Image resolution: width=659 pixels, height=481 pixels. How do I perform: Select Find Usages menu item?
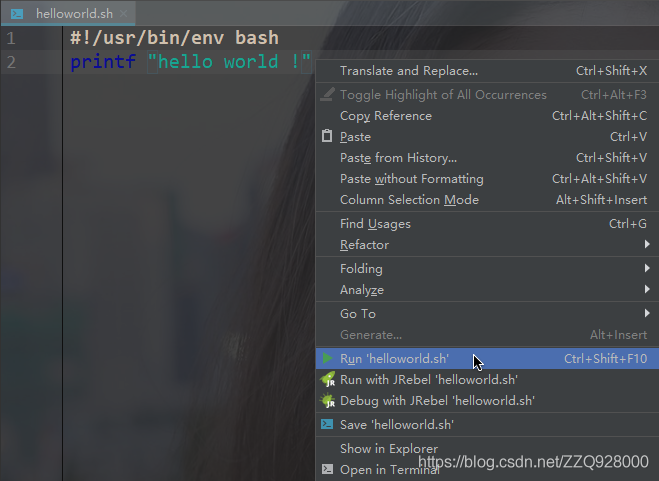click(375, 224)
